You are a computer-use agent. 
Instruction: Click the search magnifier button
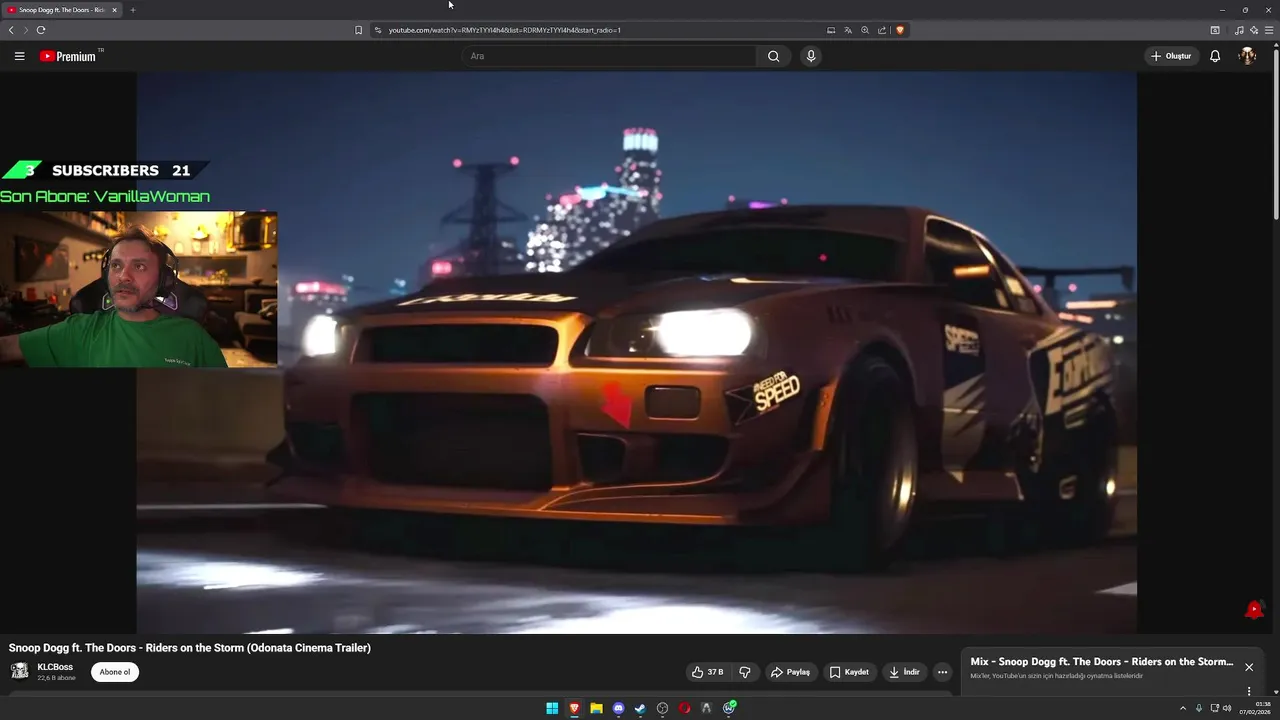click(773, 56)
